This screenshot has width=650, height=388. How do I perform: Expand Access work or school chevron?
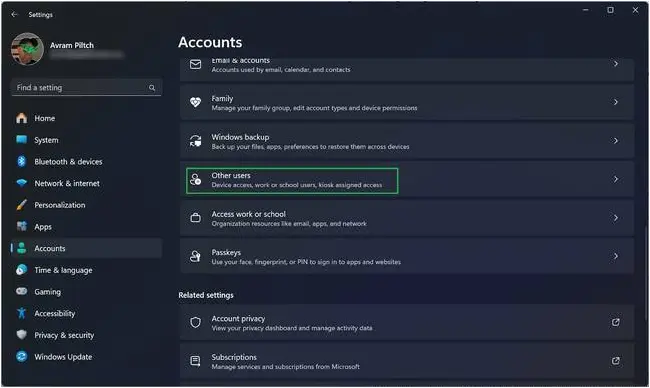coord(616,218)
